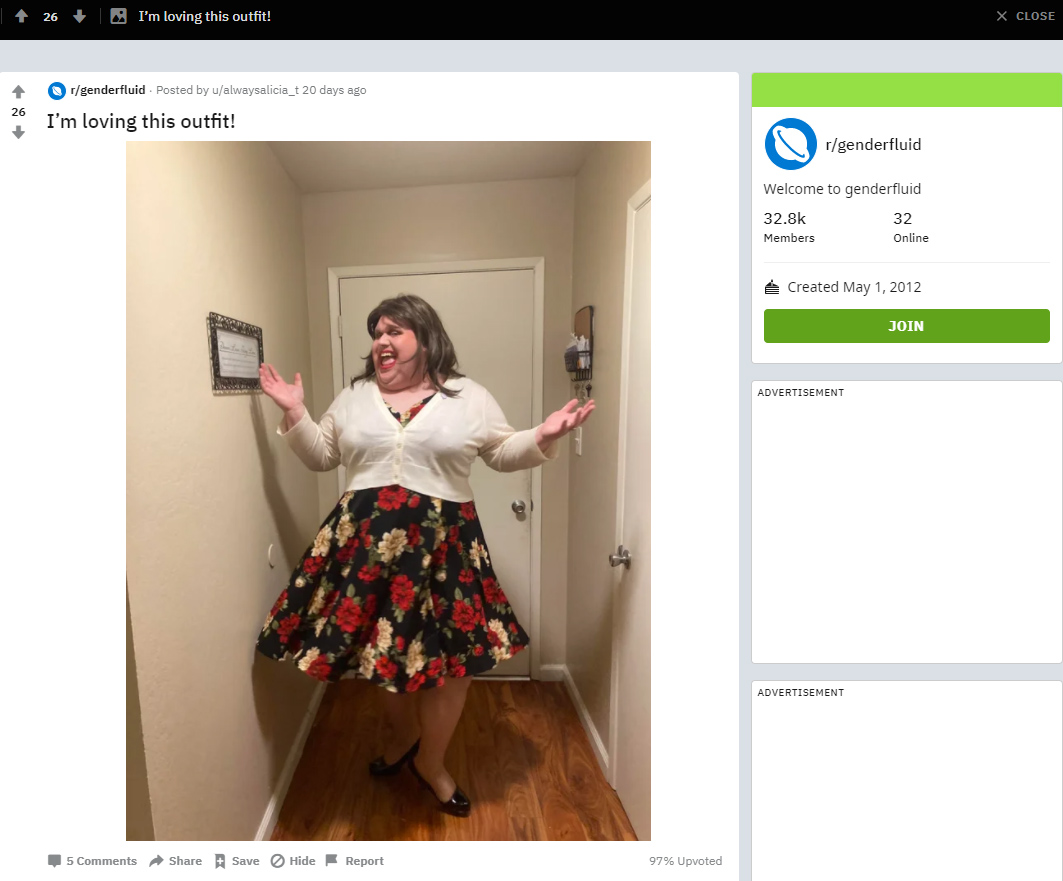Click the r/genderfluid icon in post header
1063x881 pixels.
[x=57, y=90]
